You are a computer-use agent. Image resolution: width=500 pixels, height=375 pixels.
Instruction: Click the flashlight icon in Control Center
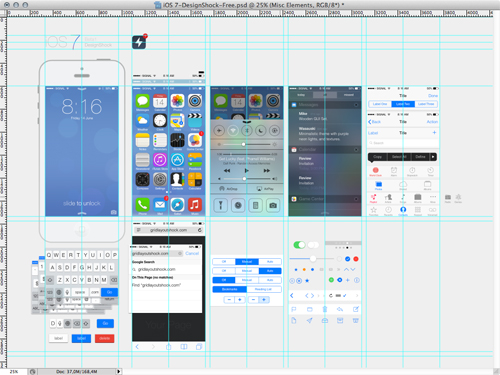[x=220, y=205]
